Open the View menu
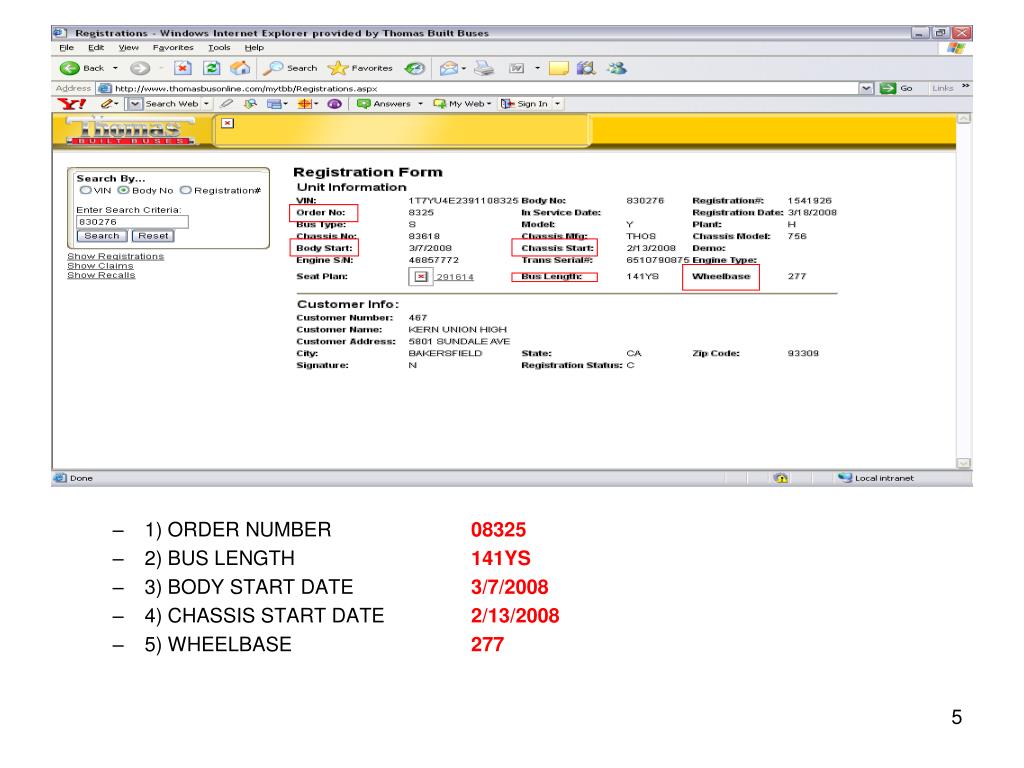The width and height of the screenshot is (1024, 768). point(129,48)
